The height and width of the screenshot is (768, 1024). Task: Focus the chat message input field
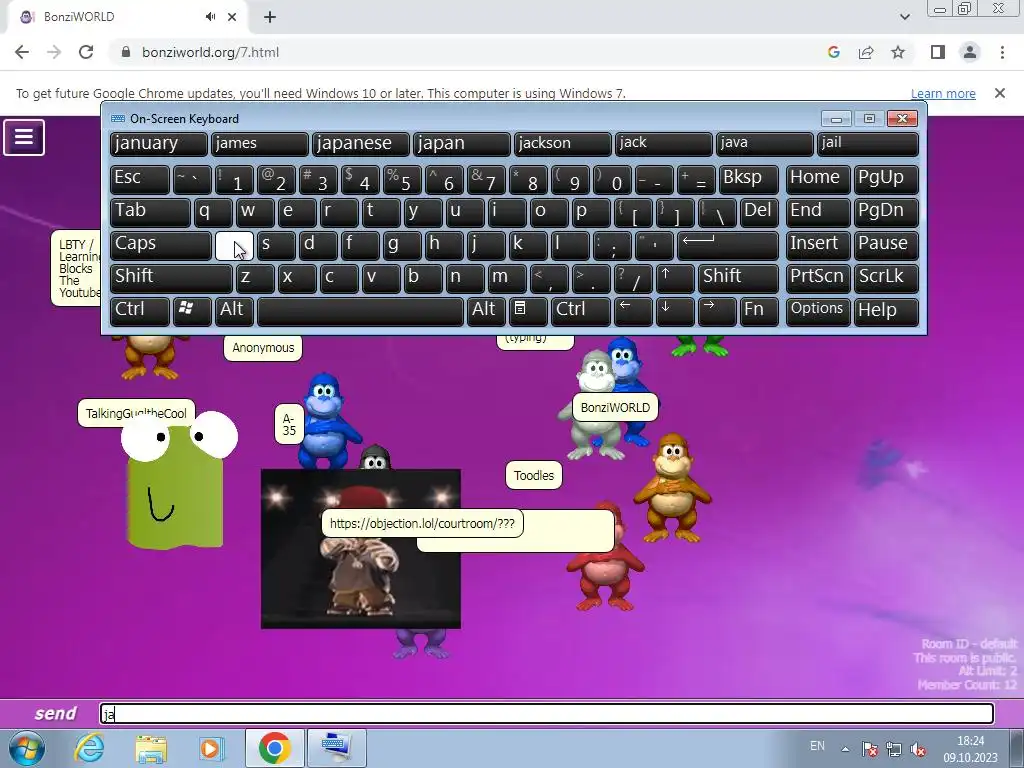tap(547, 713)
